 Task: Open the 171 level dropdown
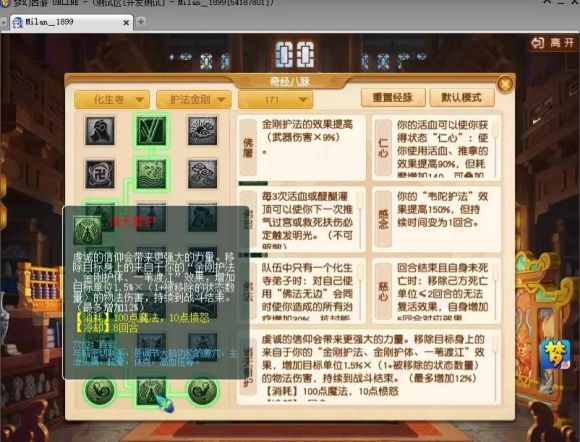point(276,99)
